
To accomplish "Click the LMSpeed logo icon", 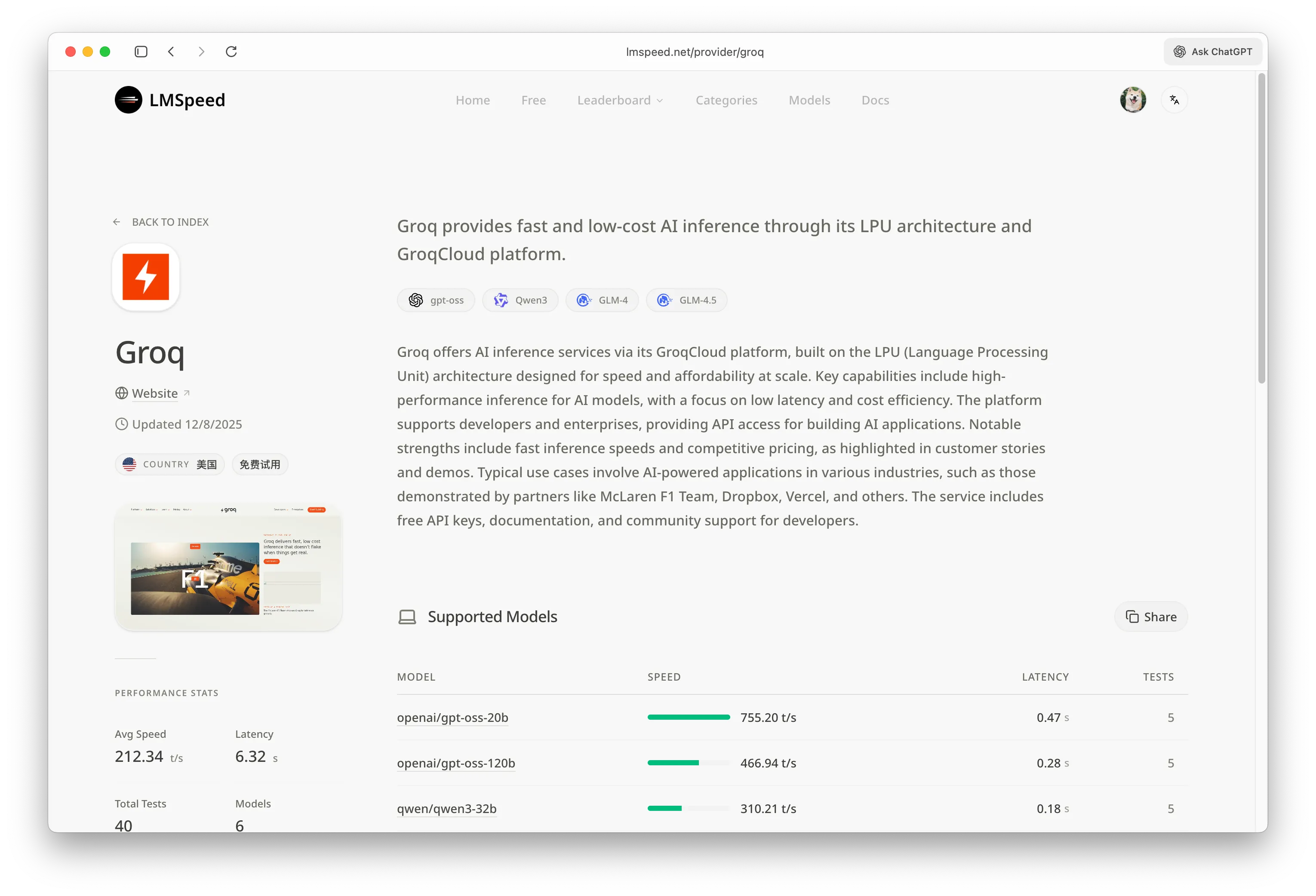I will (x=129, y=100).
